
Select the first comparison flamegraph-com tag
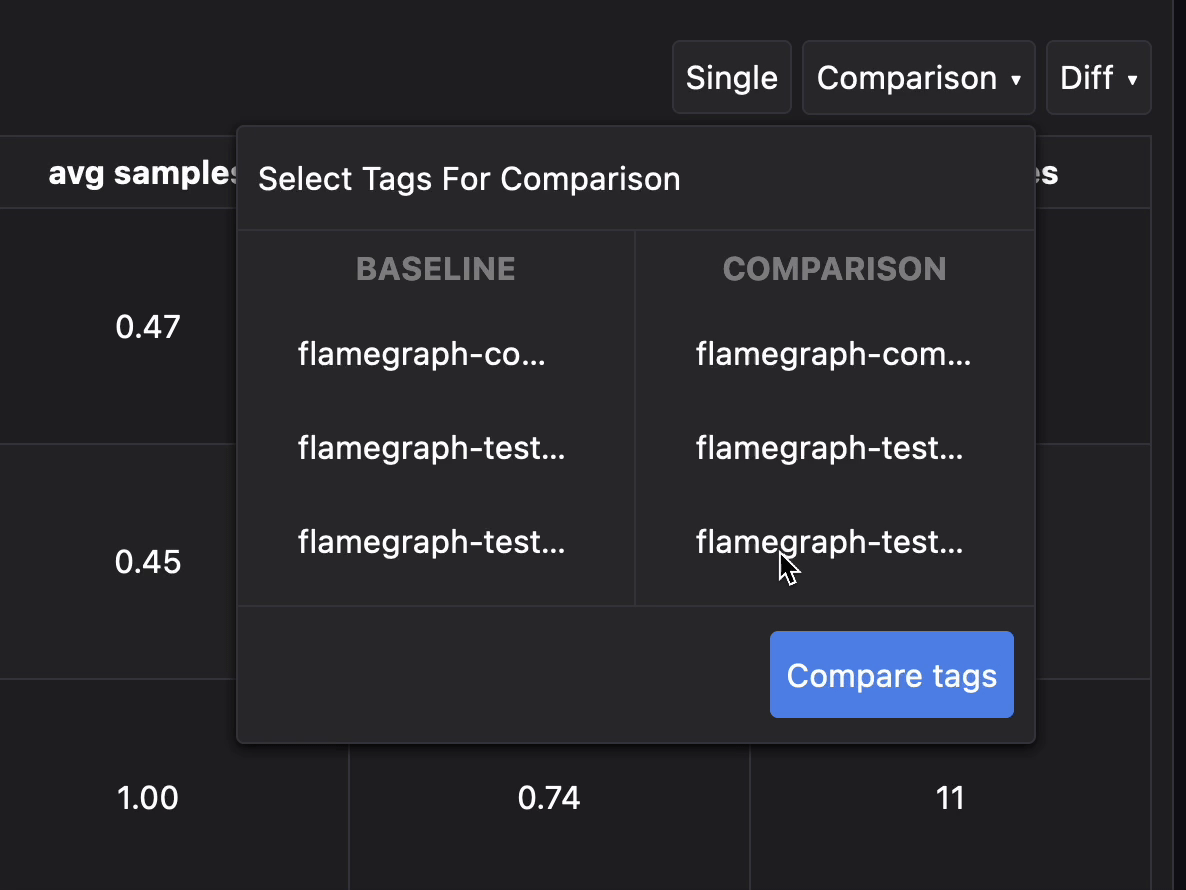[833, 354]
